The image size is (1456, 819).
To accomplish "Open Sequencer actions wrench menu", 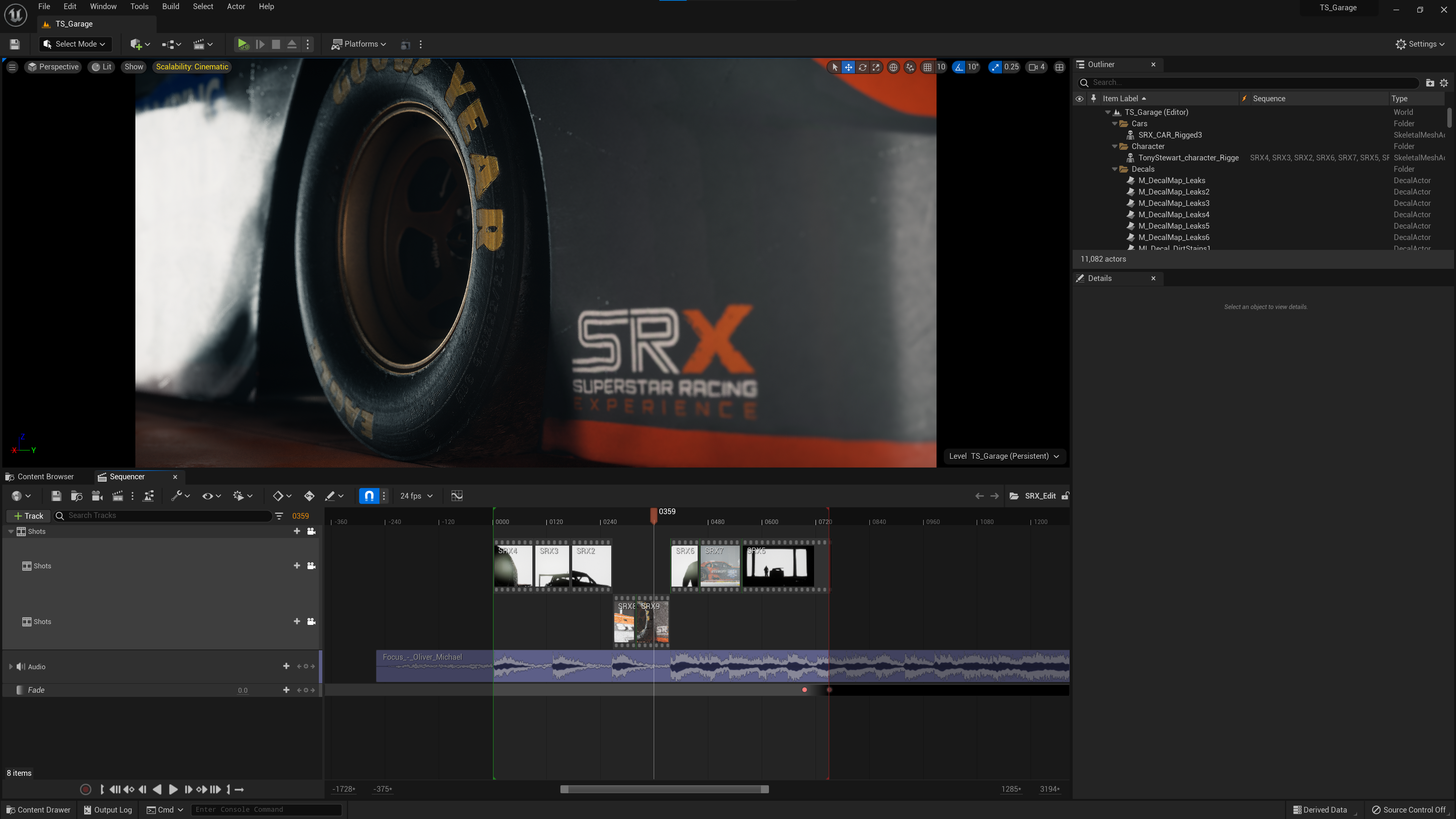I will point(180,496).
